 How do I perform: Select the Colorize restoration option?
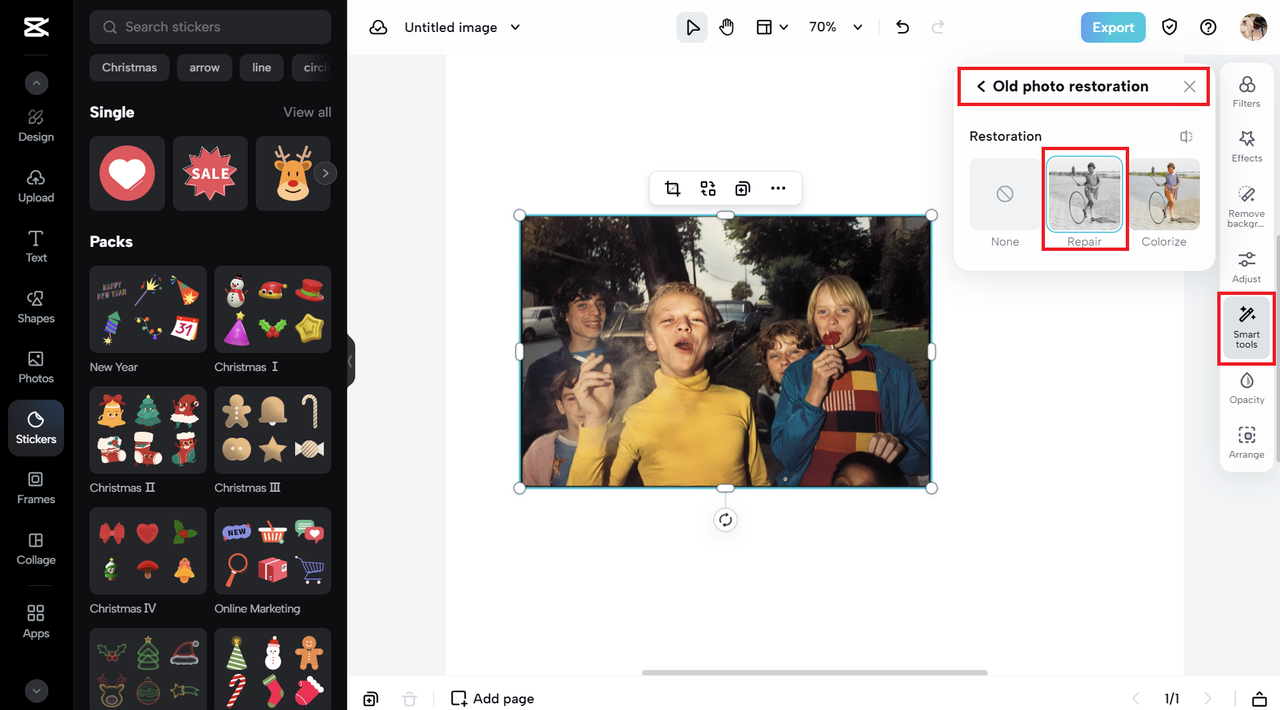pyautogui.click(x=1164, y=203)
